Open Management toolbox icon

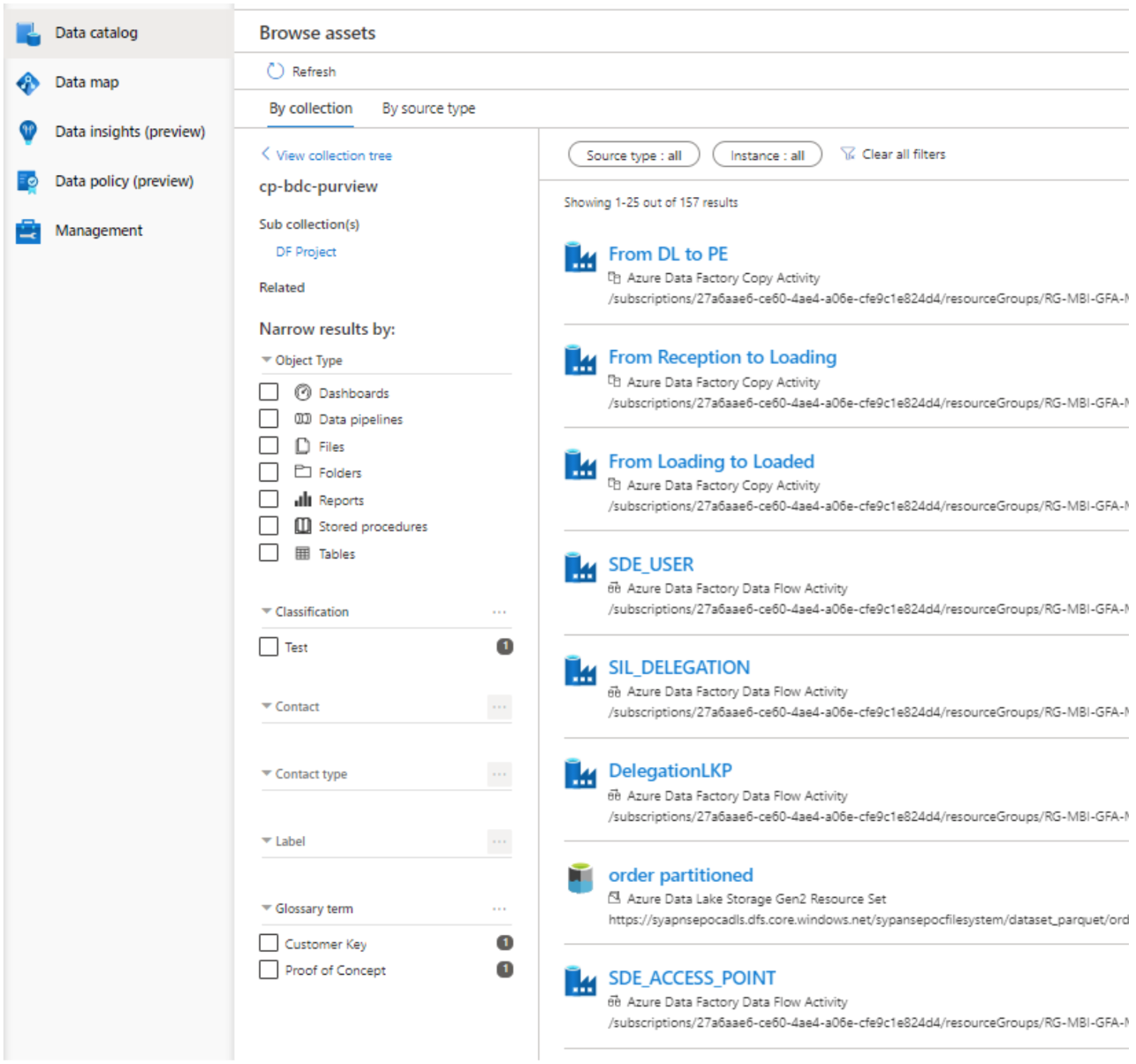pyautogui.click(x=28, y=231)
